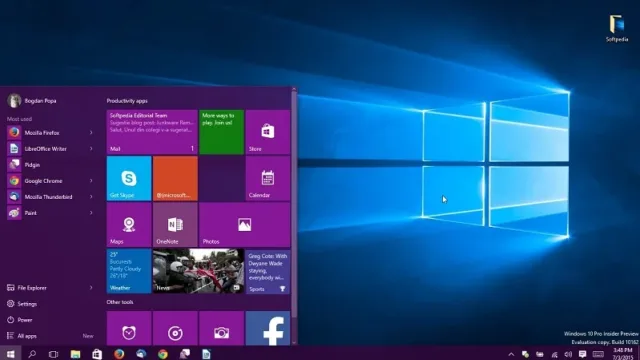
Task: Open Firefox on taskbar
Action: [x=119, y=354]
